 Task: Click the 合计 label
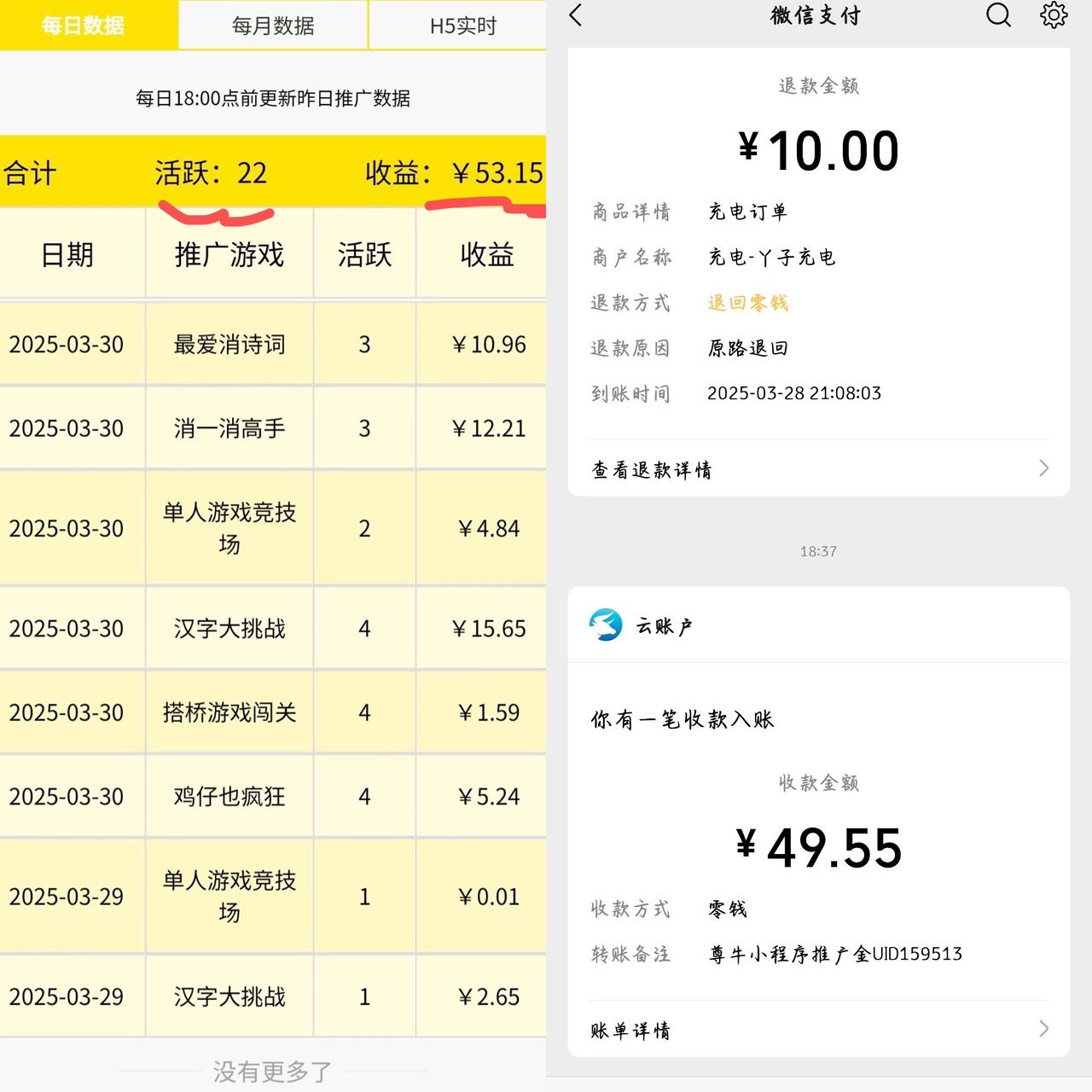[30, 173]
